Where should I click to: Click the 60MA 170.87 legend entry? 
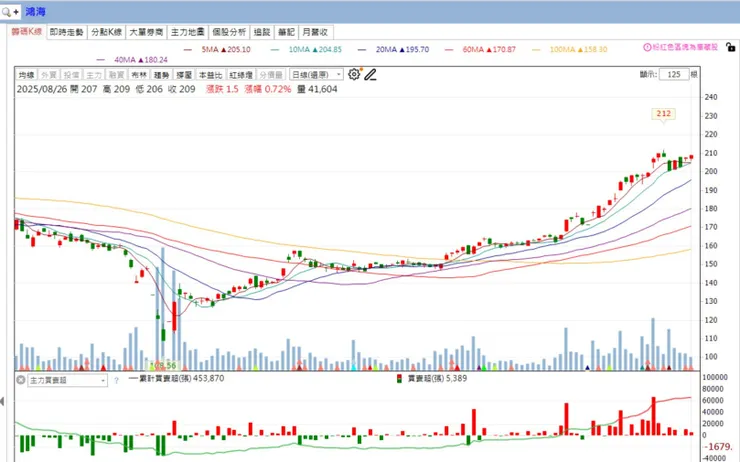[x=480, y=49]
